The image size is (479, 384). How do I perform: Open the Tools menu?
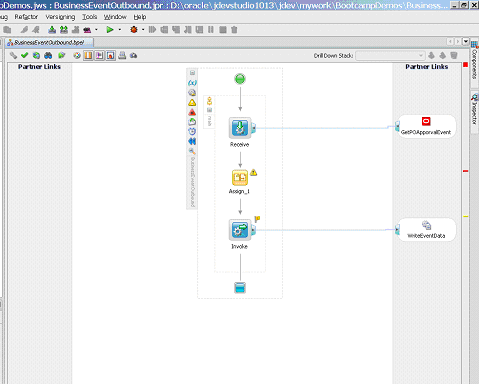tap(90, 17)
